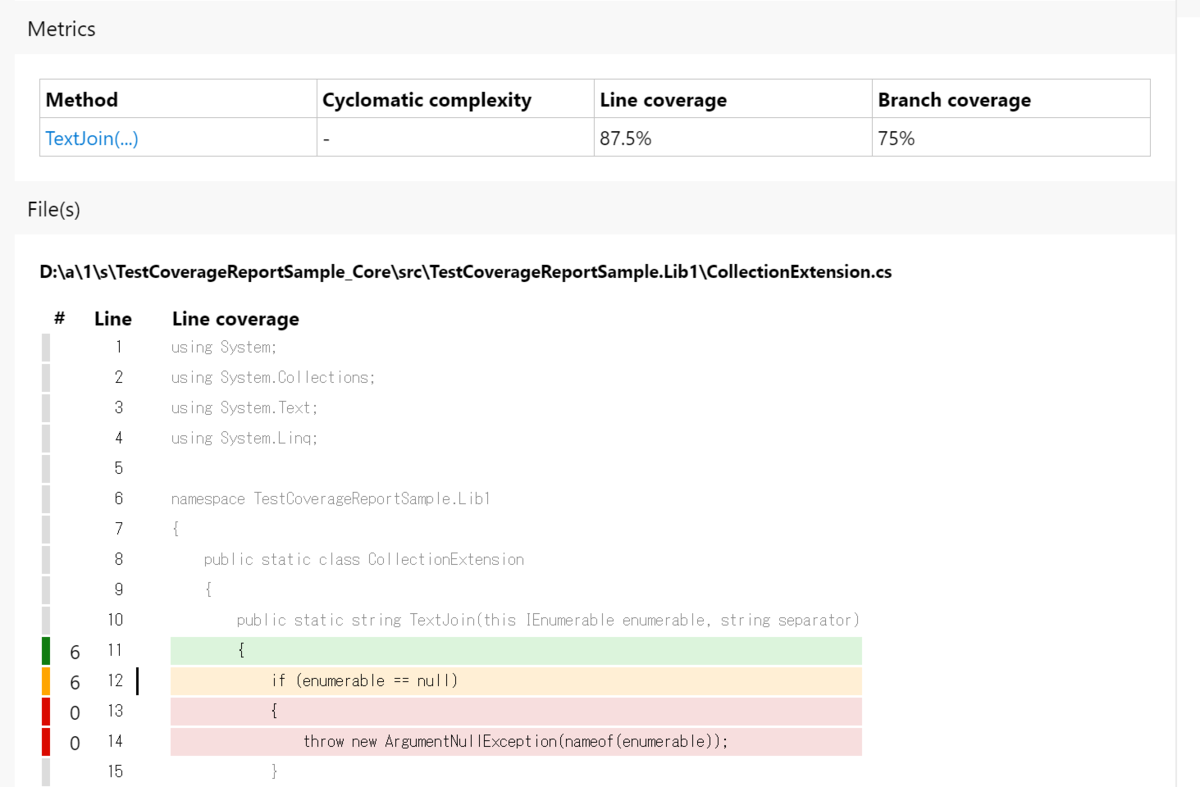Click the orange coverage marker on line 12

click(46, 681)
